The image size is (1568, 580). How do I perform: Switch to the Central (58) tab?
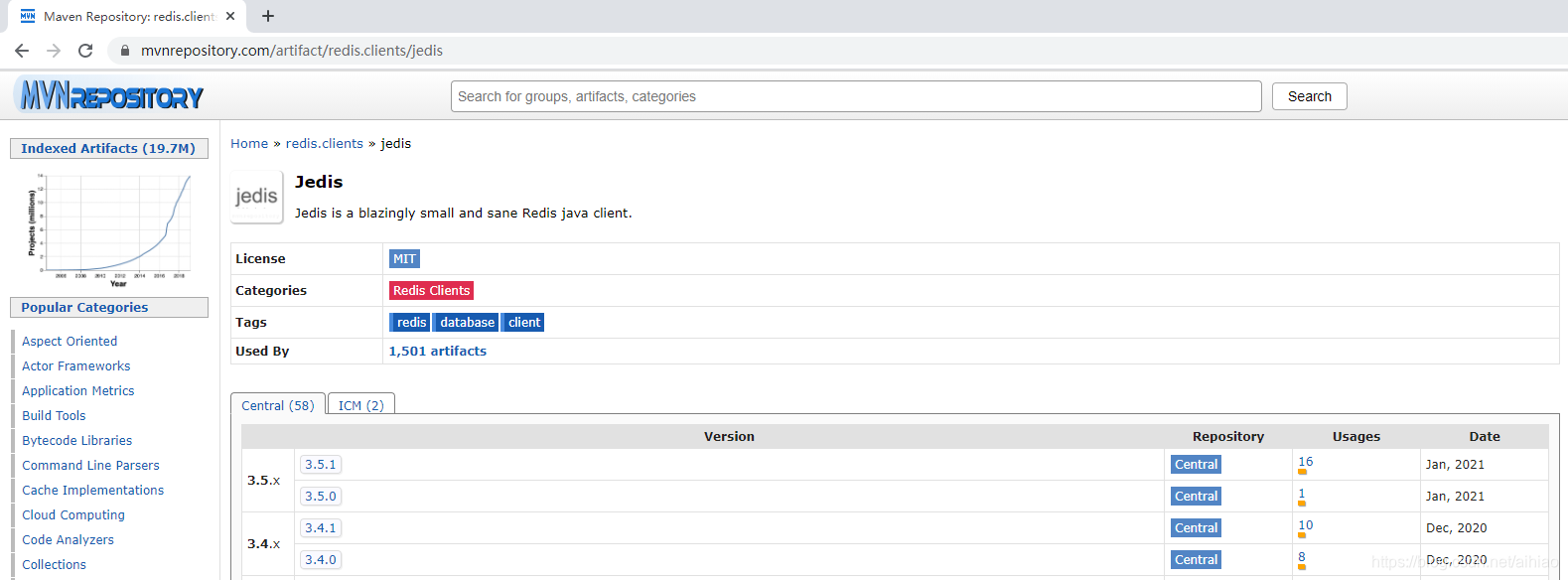pos(278,405)
